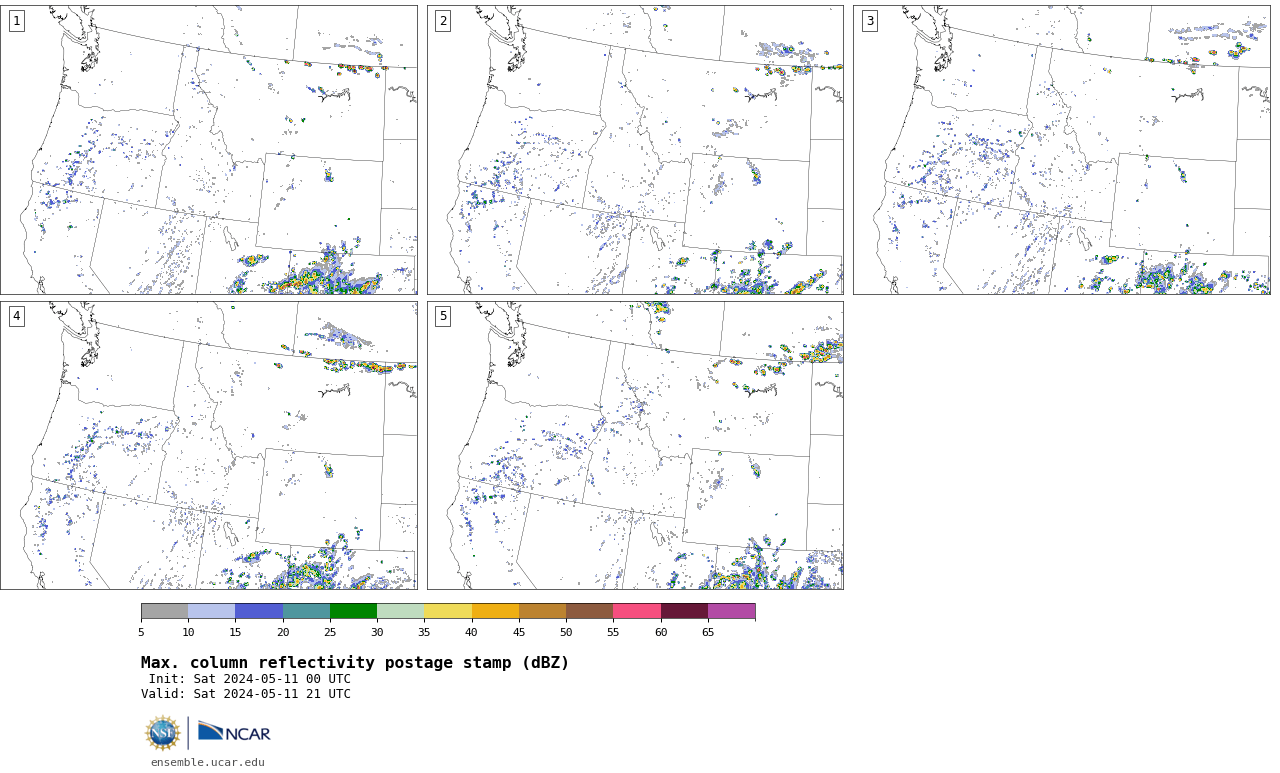
Task: Click colorbar tick label 30
Action: 377,632
